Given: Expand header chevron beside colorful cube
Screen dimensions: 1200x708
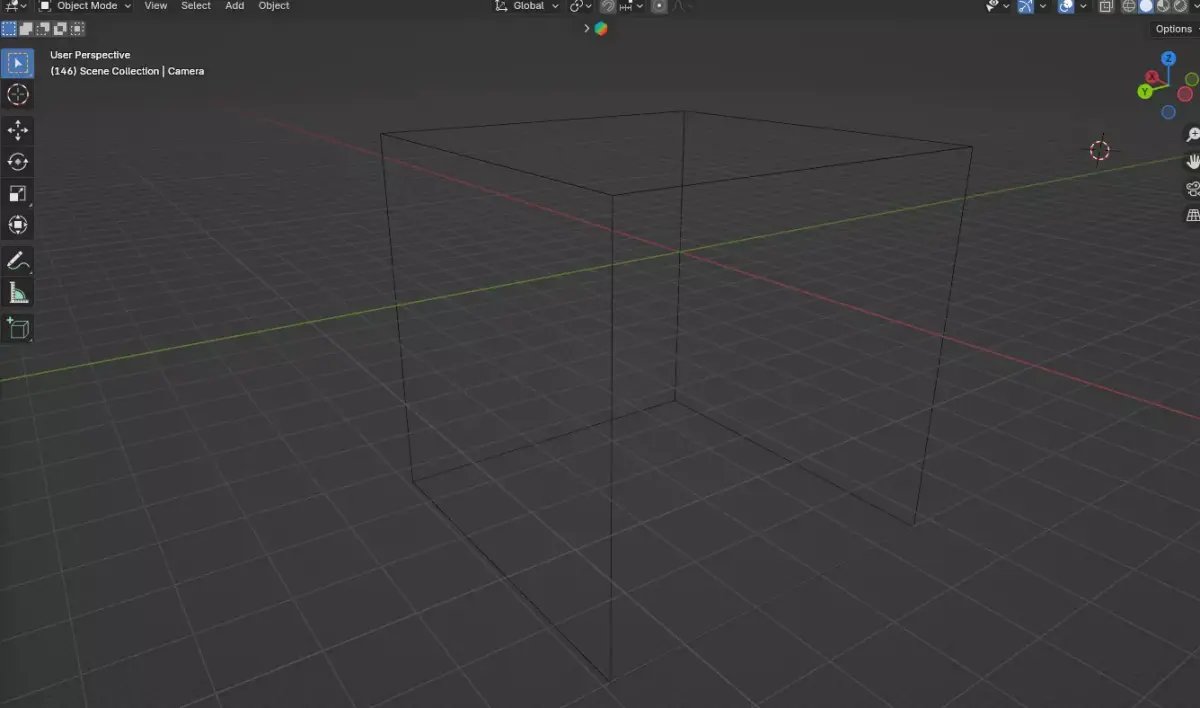Looking at the screenshot, I should coord(587,28).
